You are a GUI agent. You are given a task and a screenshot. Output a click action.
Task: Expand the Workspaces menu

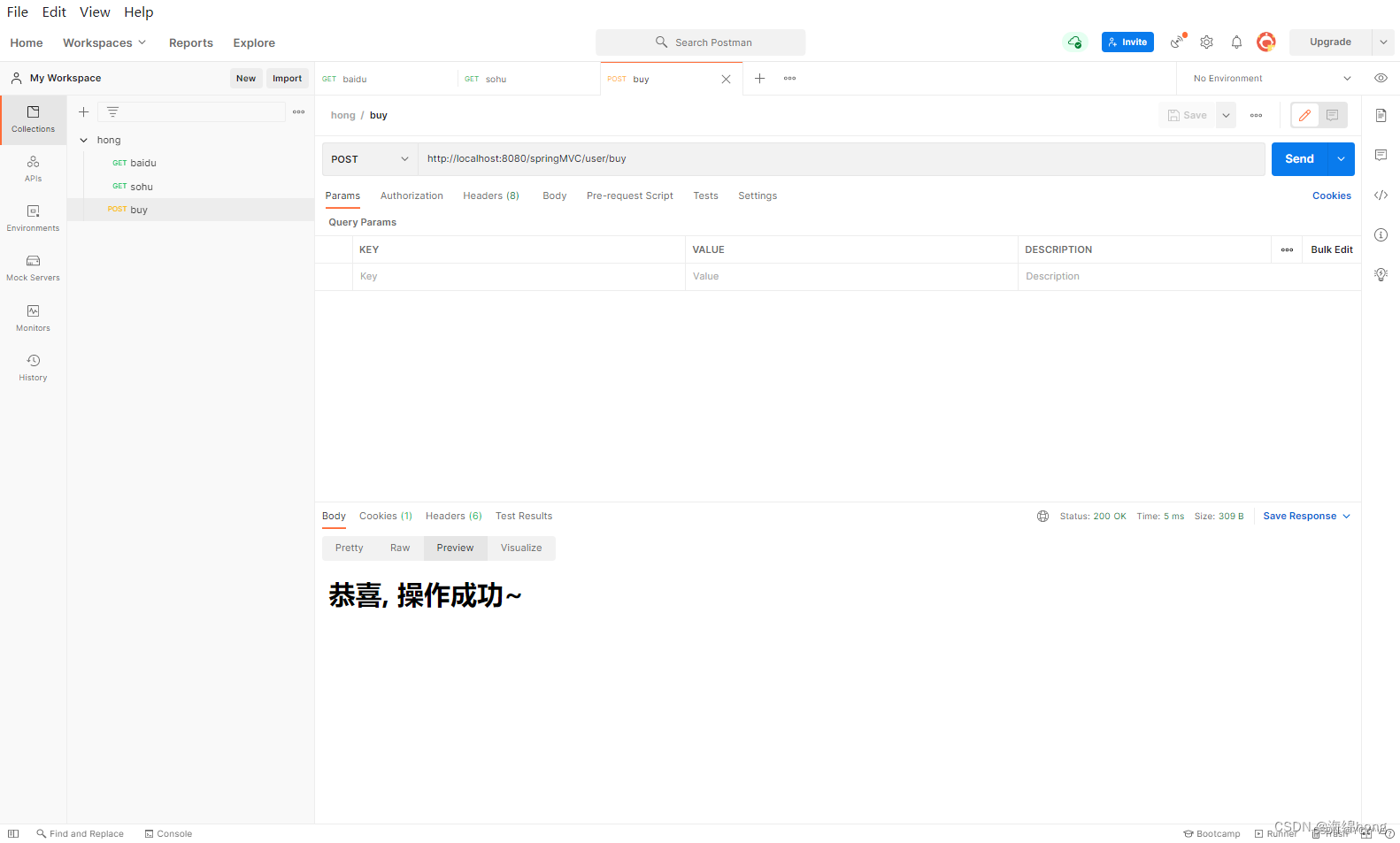104,42
